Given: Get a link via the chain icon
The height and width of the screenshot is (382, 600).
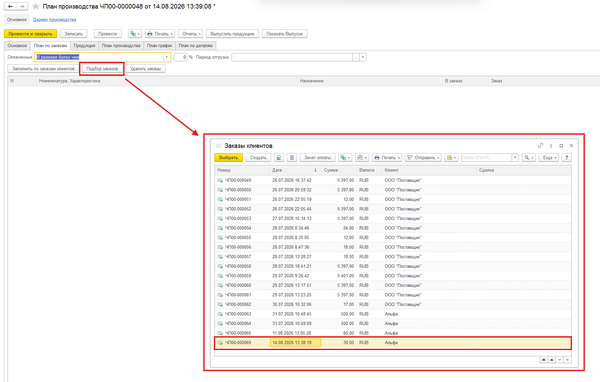Looking at the screenshot, I should click(540, 145).
